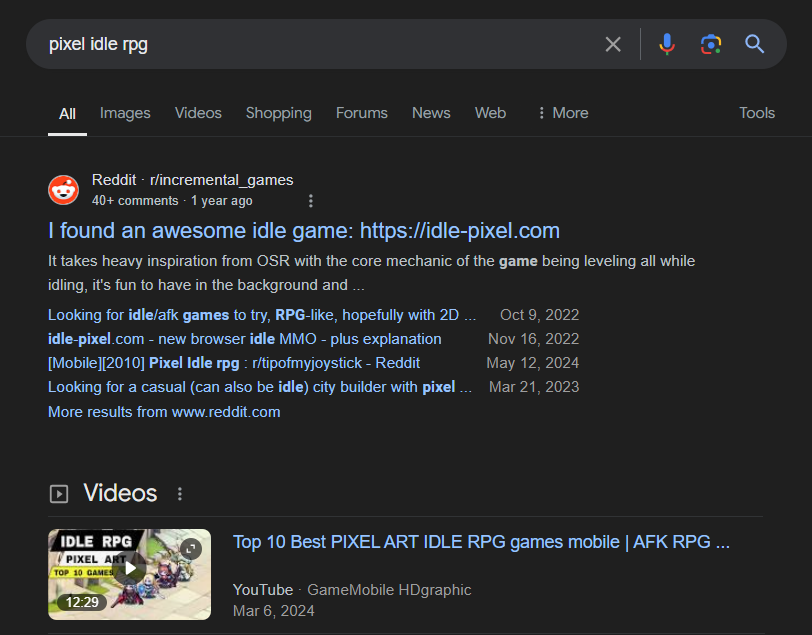The width and height of the screenshot is (812, 635).
Task: Go to the Forums tab
Action: [361, 113]
